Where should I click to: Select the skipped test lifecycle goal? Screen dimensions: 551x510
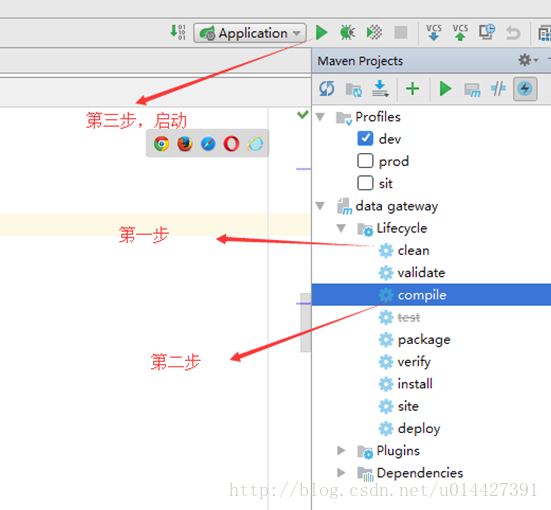[408, 317]
